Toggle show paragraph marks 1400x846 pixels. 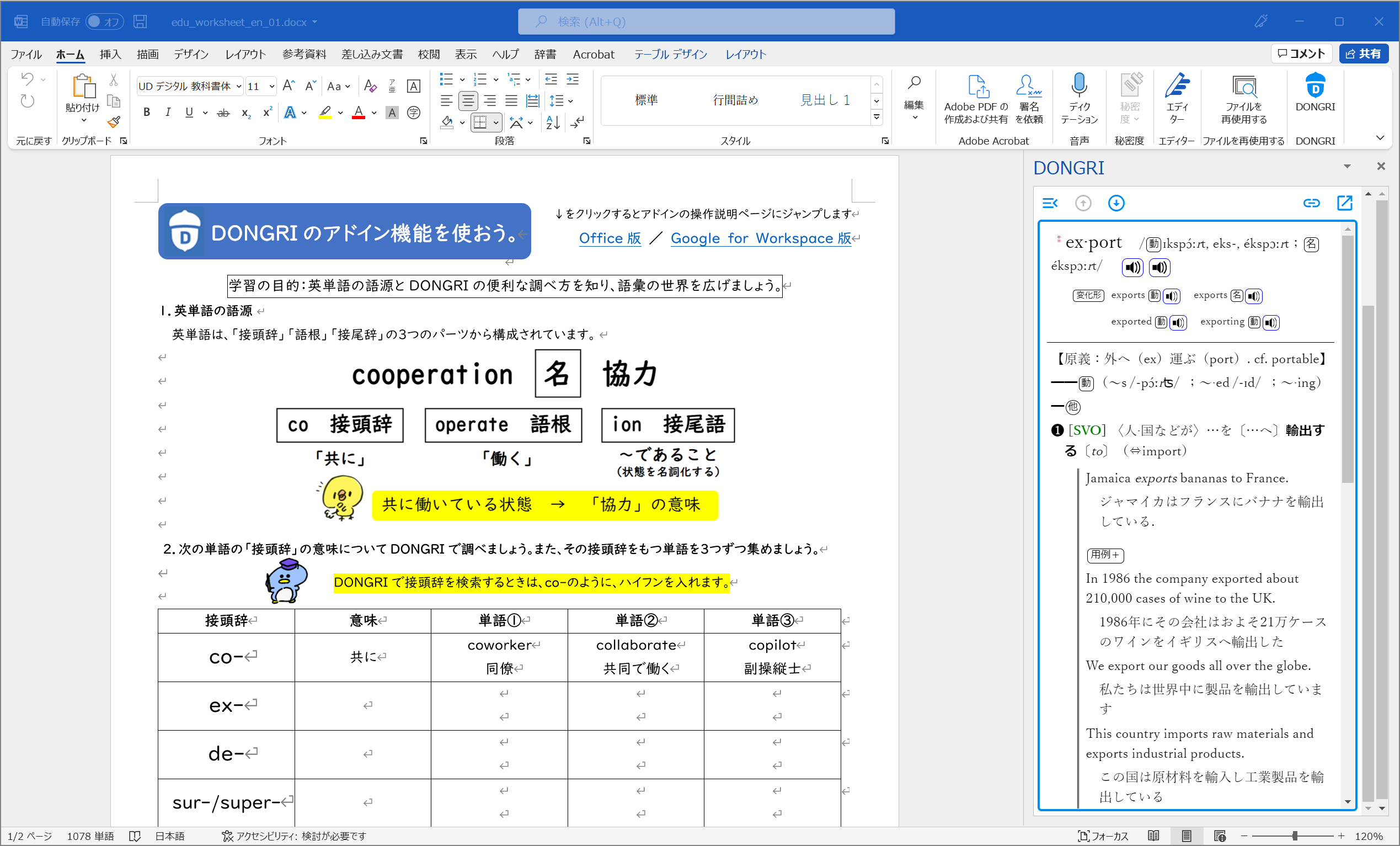[x=579, y=123]
